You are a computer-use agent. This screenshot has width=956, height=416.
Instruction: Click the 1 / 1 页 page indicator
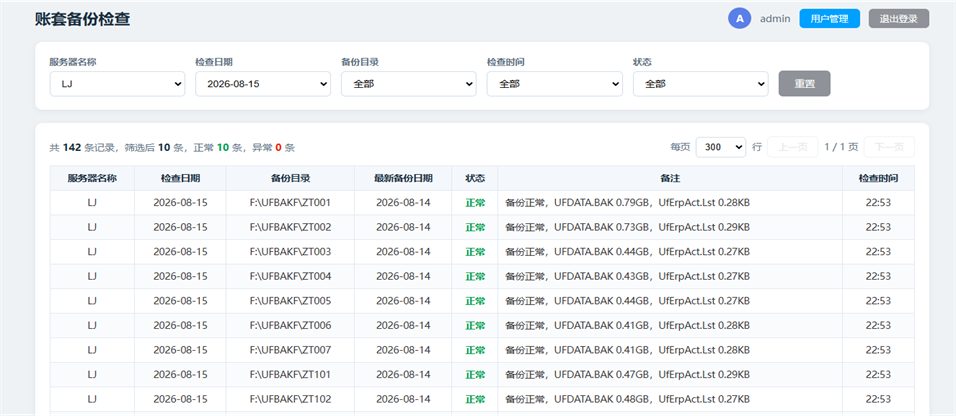pyautogui.click(x=841, y=147)
